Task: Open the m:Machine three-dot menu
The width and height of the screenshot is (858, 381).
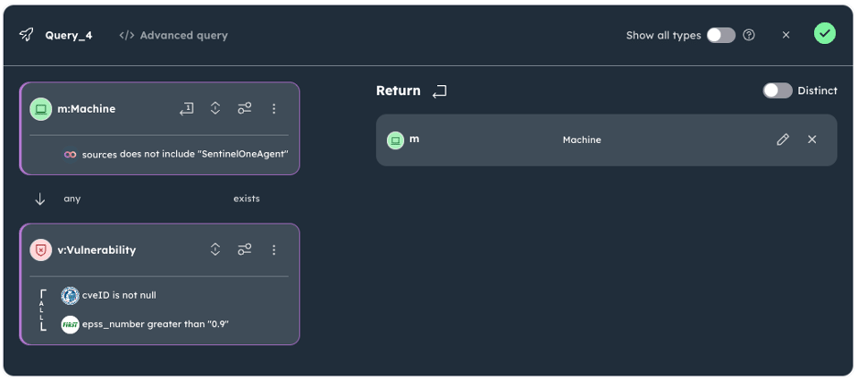Action: click(274, 109)
